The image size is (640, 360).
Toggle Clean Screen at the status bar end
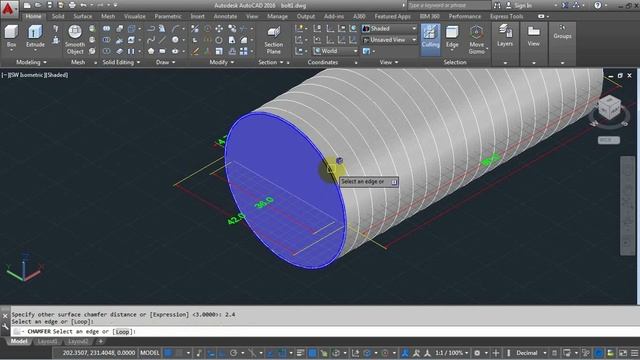[623, 353]
